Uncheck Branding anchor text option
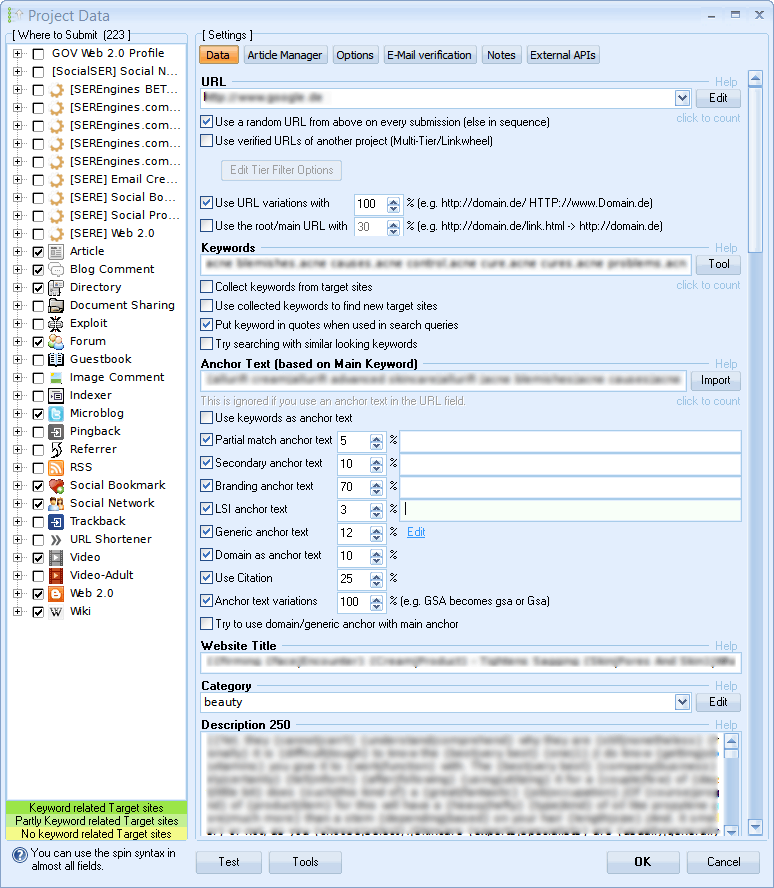The height and width of the screenshot is (888, 774). coord(207,486)
